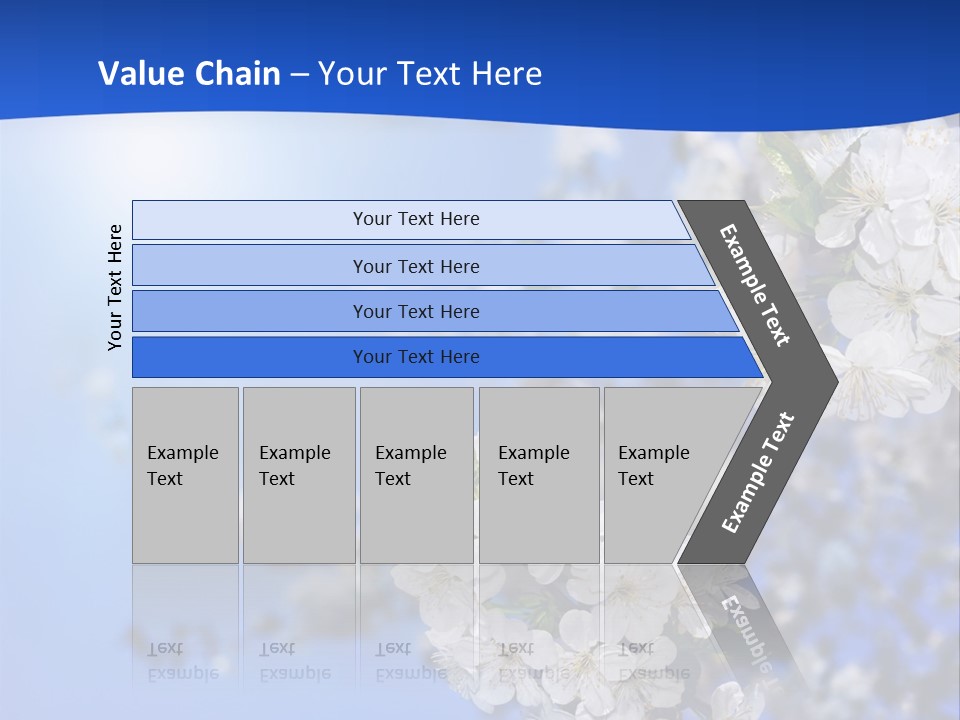Click the darkest blue 'Your Text Here' bar
This screenshot has width=960, height=720.
pos(447,357)
